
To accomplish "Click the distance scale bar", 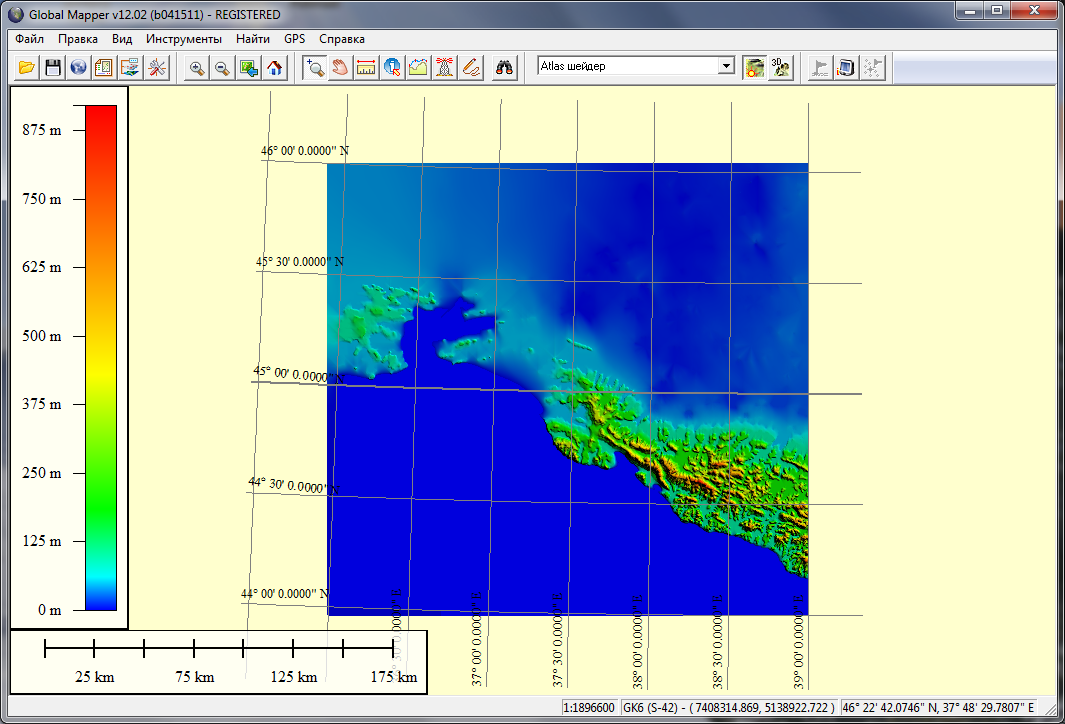I will click(218, 650).
